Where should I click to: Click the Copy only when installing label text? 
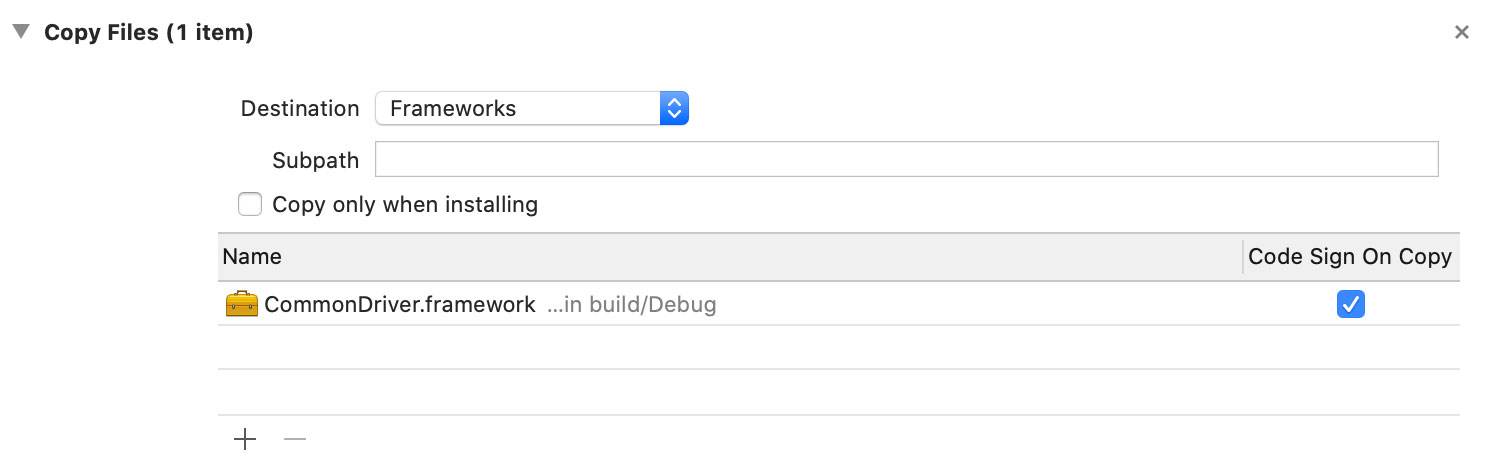405,205
